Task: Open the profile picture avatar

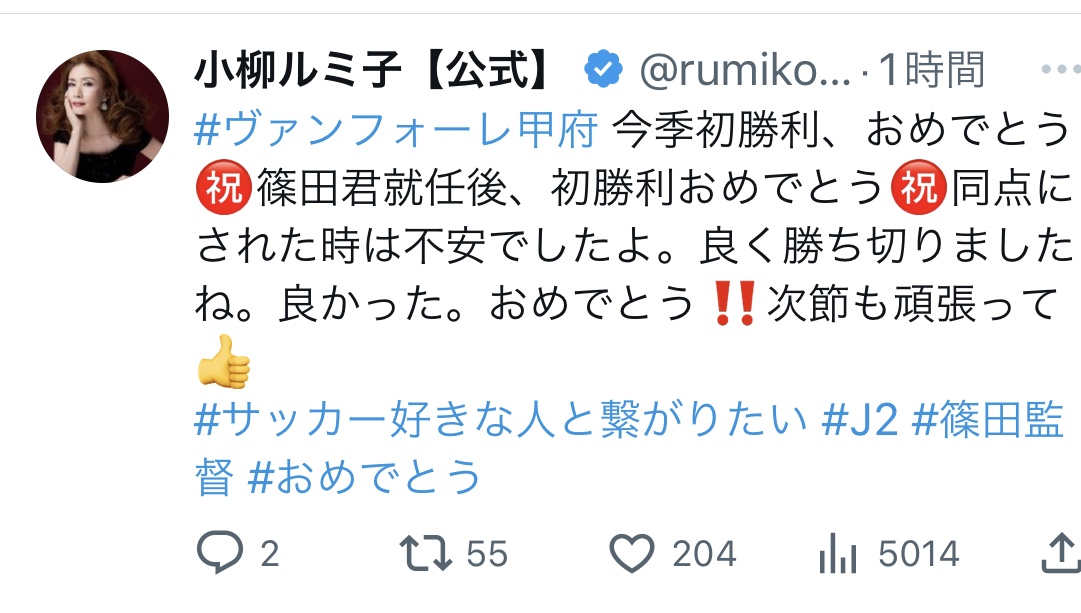Action: coord(103,116)
